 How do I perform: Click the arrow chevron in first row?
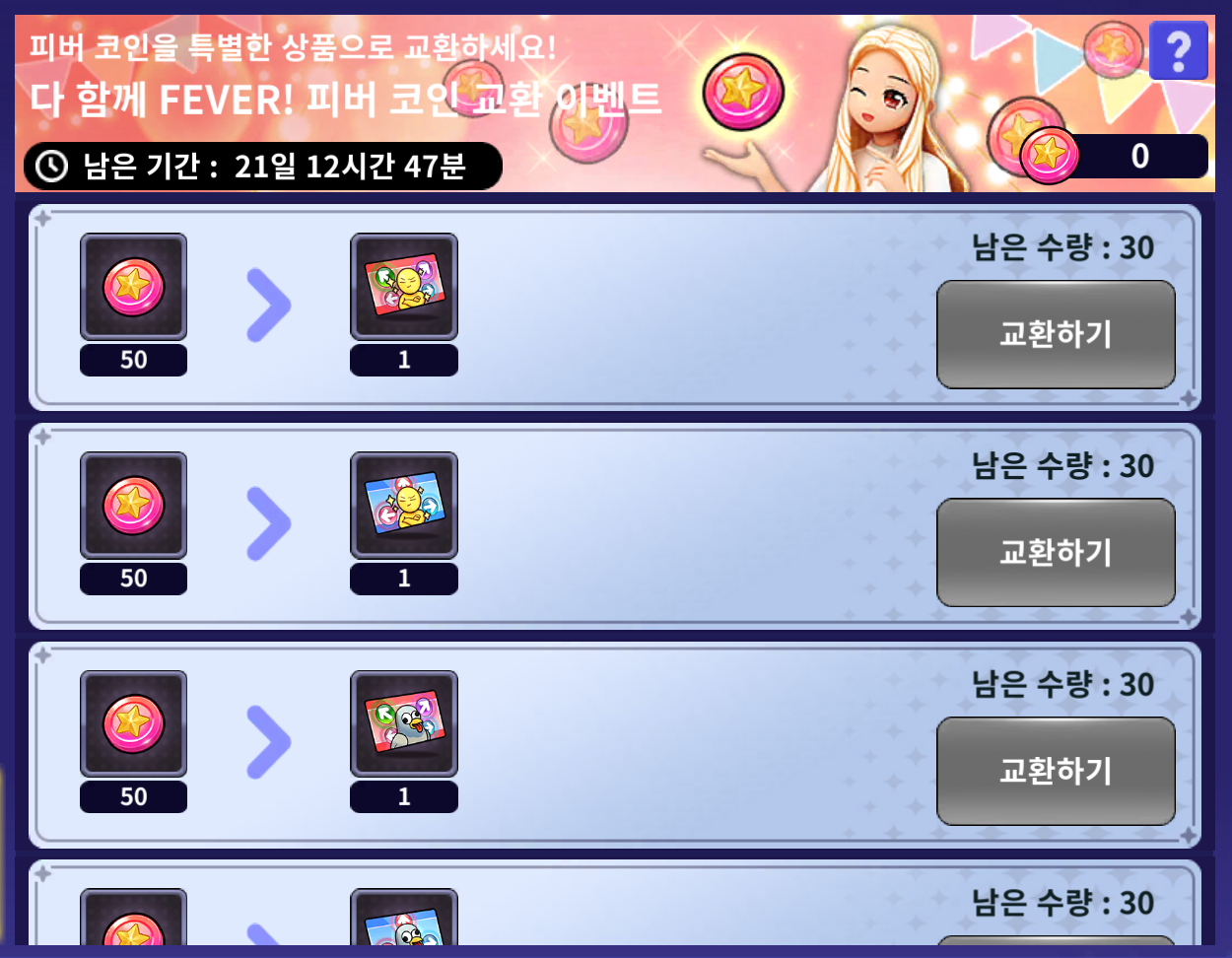pyautogui.click(x=269, y=305)
